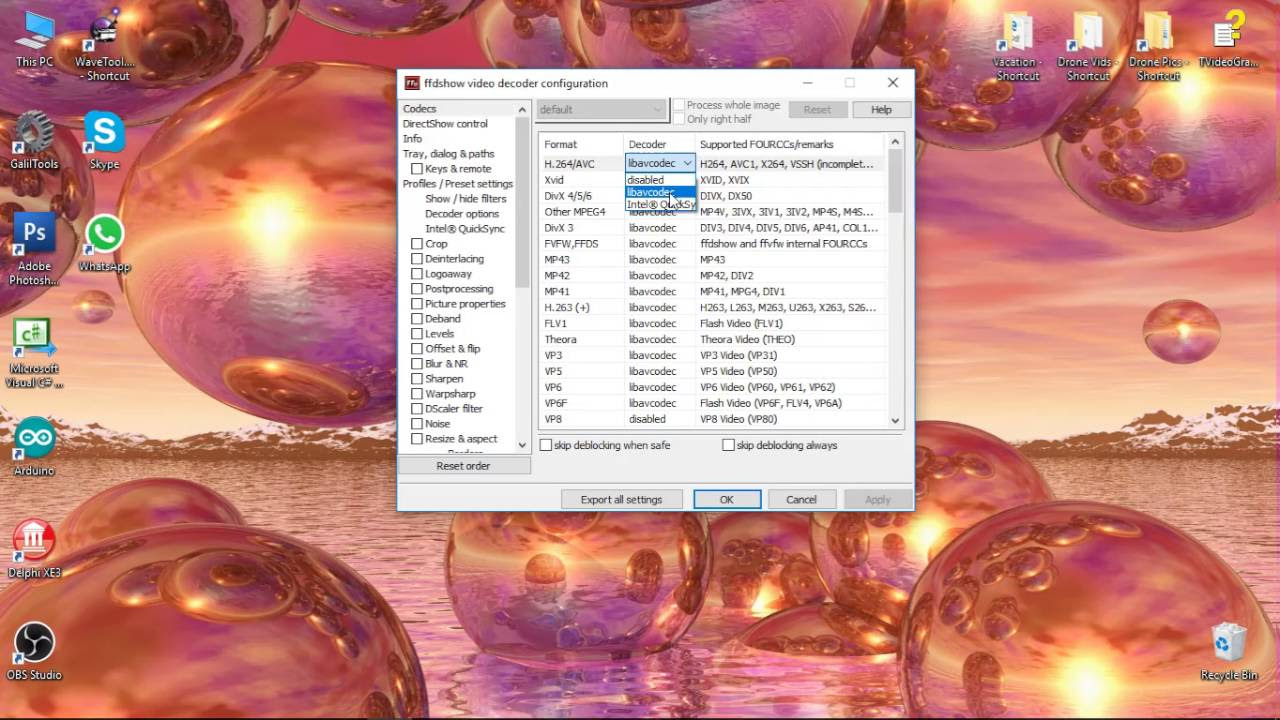Toggle the Levels filter checkbox
The width and height of the screenshot is (1280, 720).
pos(417,334)
